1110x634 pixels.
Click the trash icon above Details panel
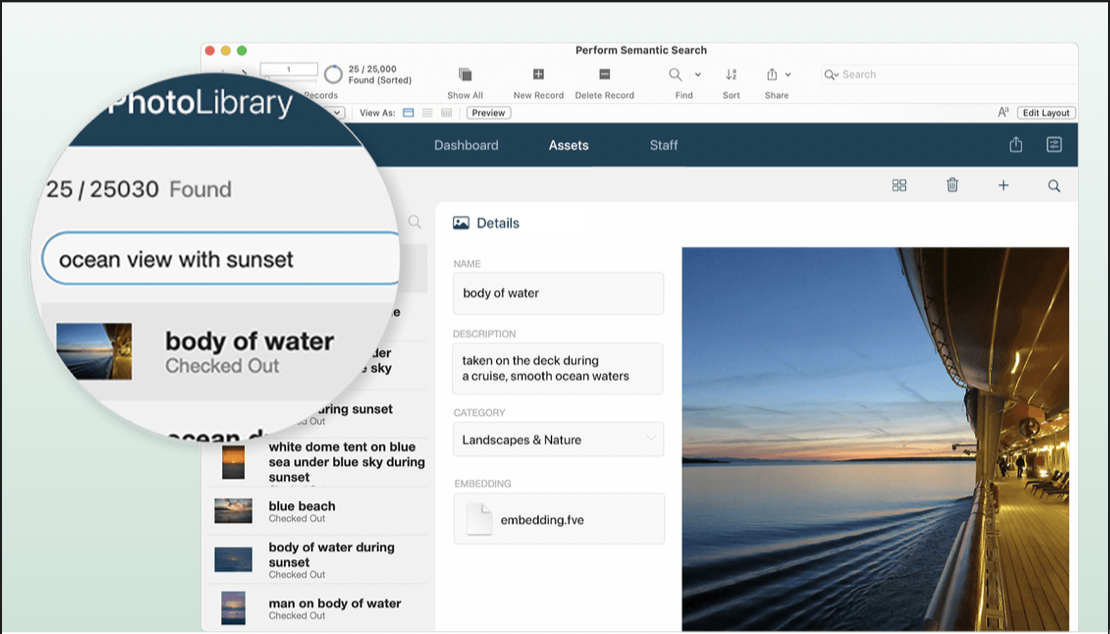[x=952, y=185]
